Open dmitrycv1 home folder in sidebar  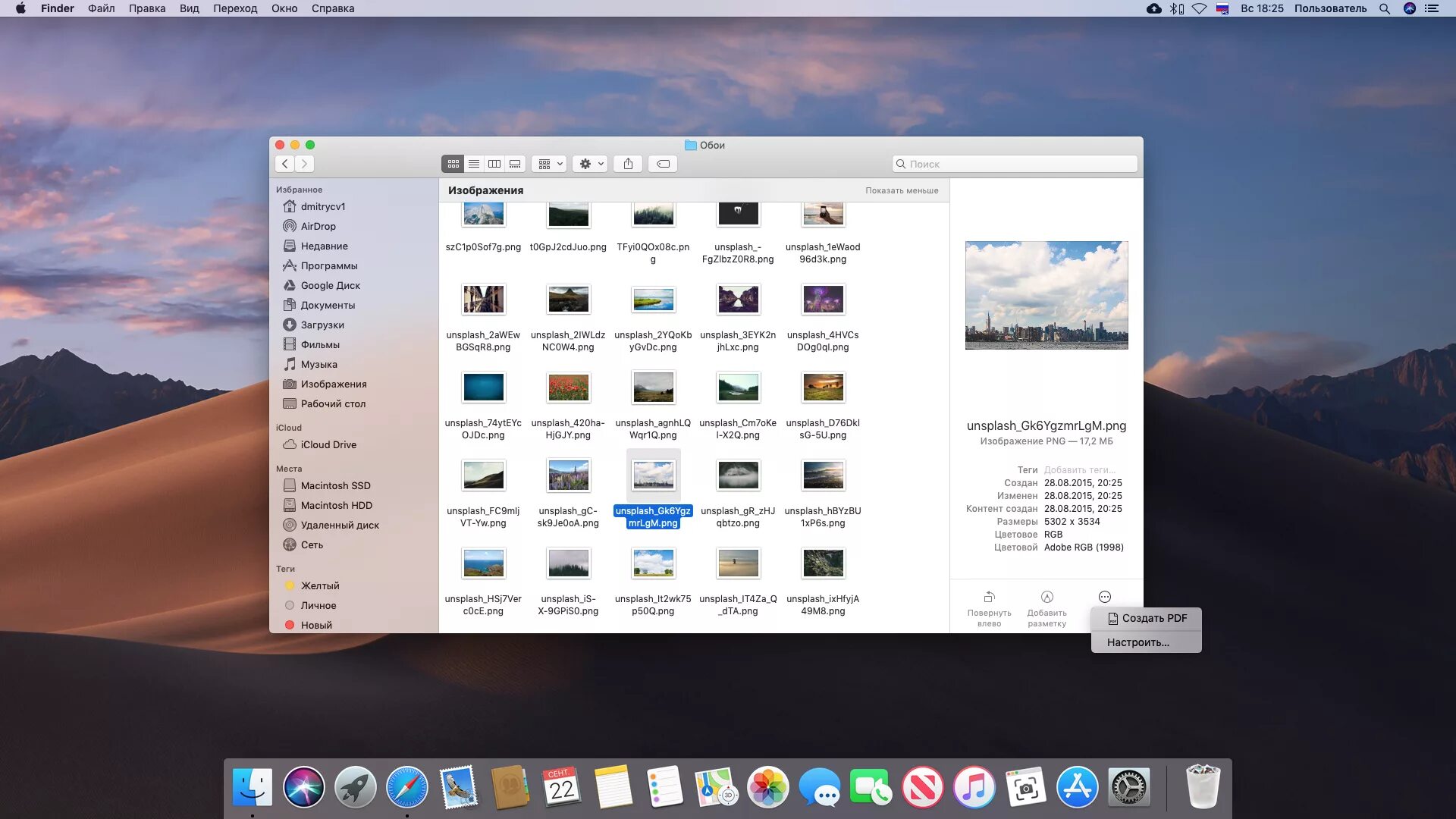click(322, 206)
